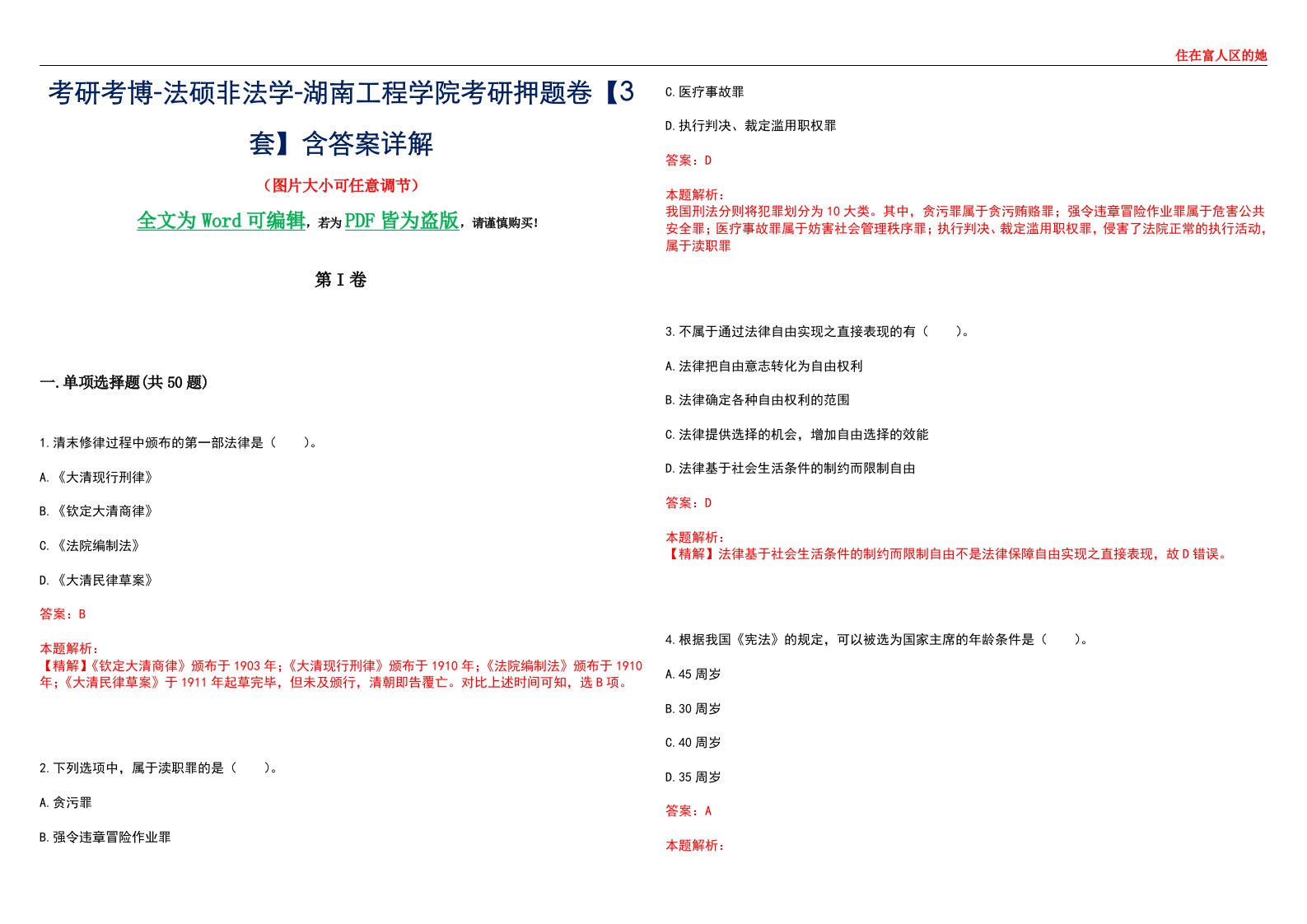The width and height of the screenshot is (1307, 924).
Task: Click 本题解析 under question 4
Action: [695, 845]
